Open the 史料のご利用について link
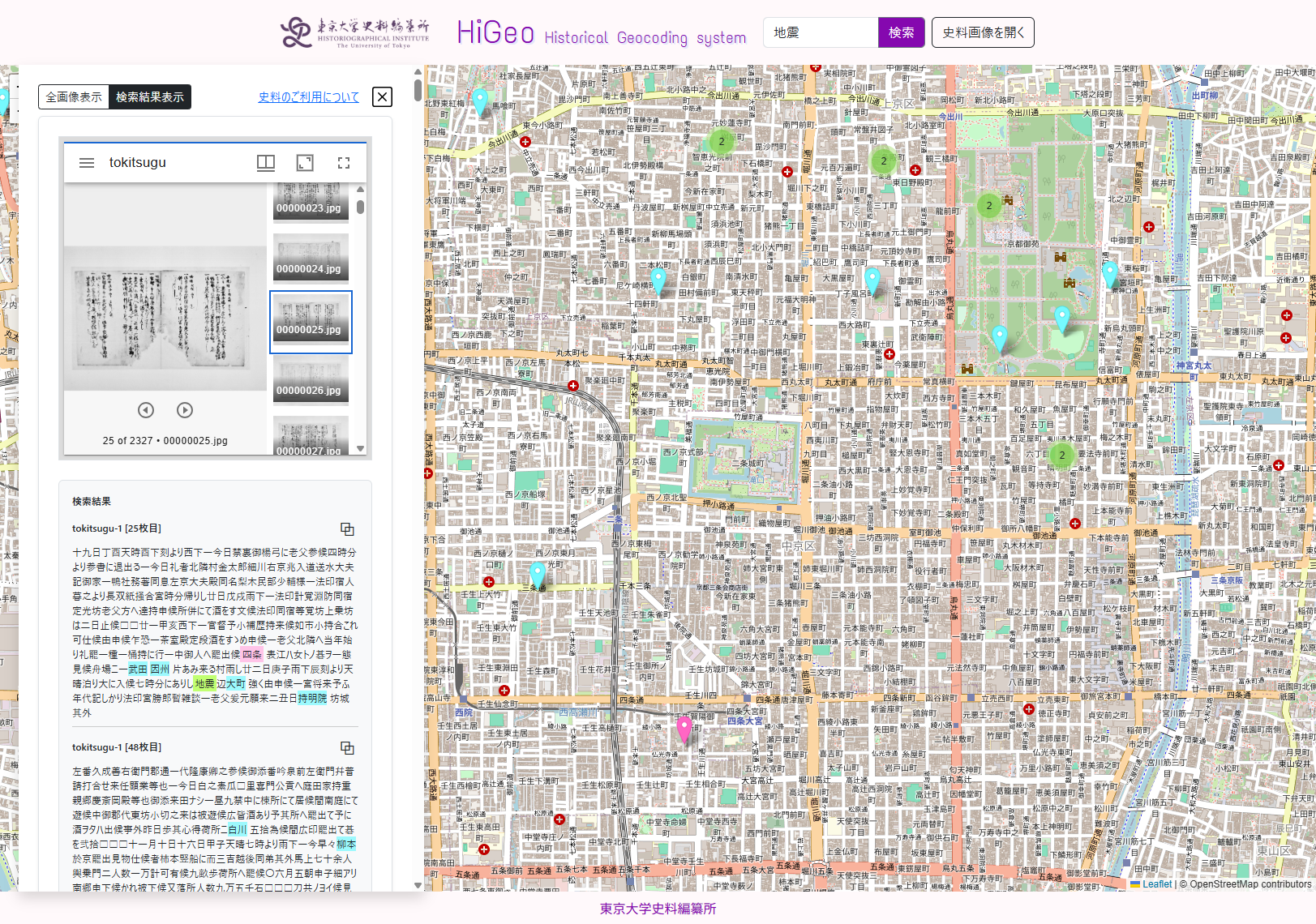Screen dimensions: 1316x924 tap(308, 97)
